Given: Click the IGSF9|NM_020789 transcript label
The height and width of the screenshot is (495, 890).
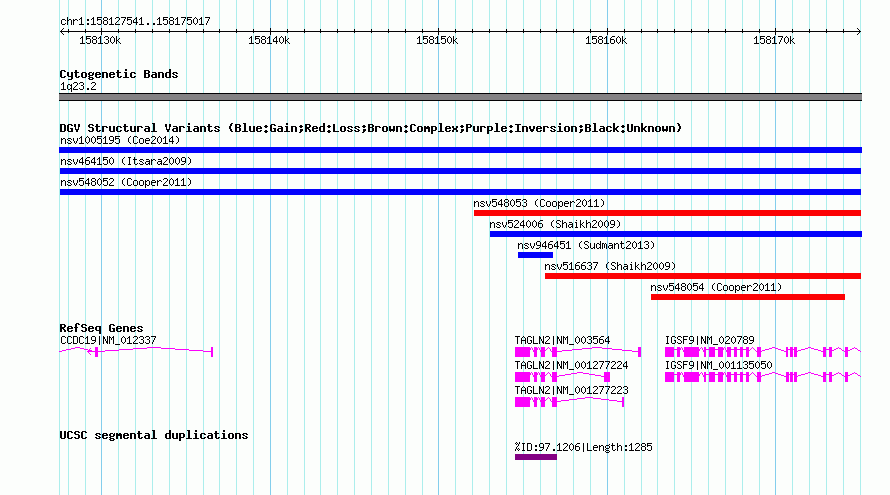Looking at the screenshot, I should pos(710,341).
